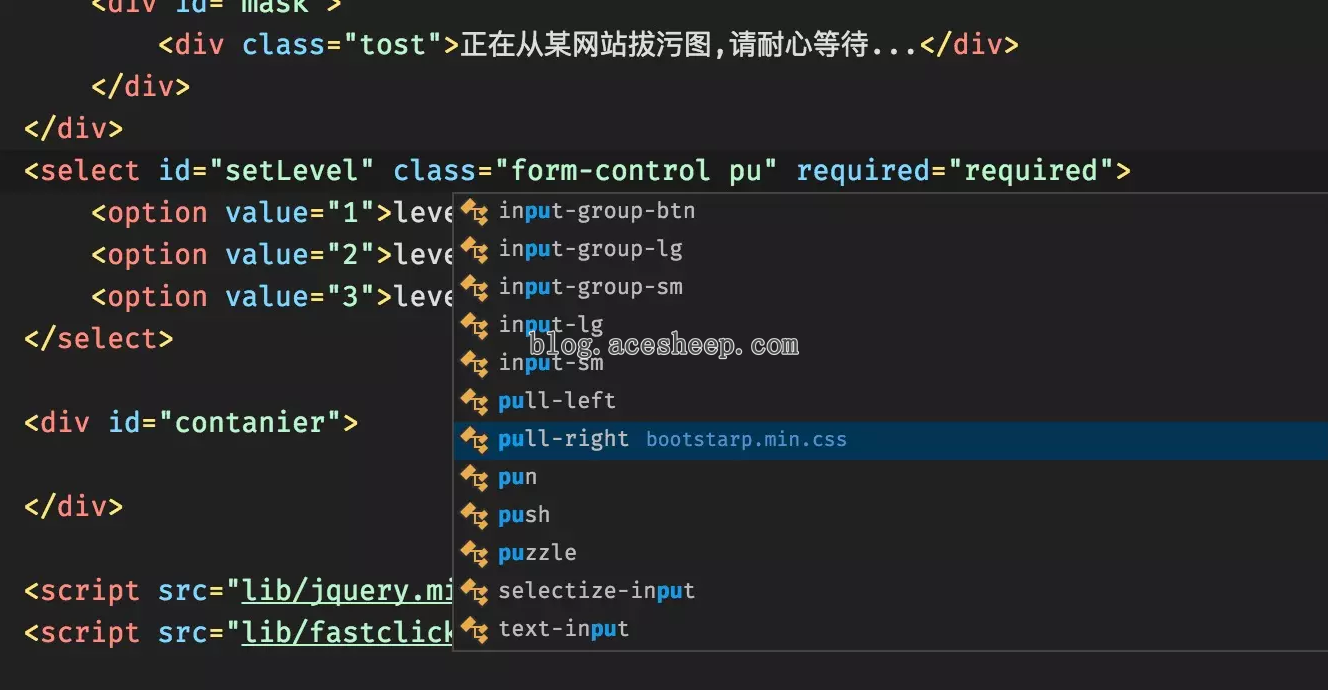The height and width of the screenshot is (690, 1328).
Task: Click the bootstarp.min.css source label
Action: [746, 440]
